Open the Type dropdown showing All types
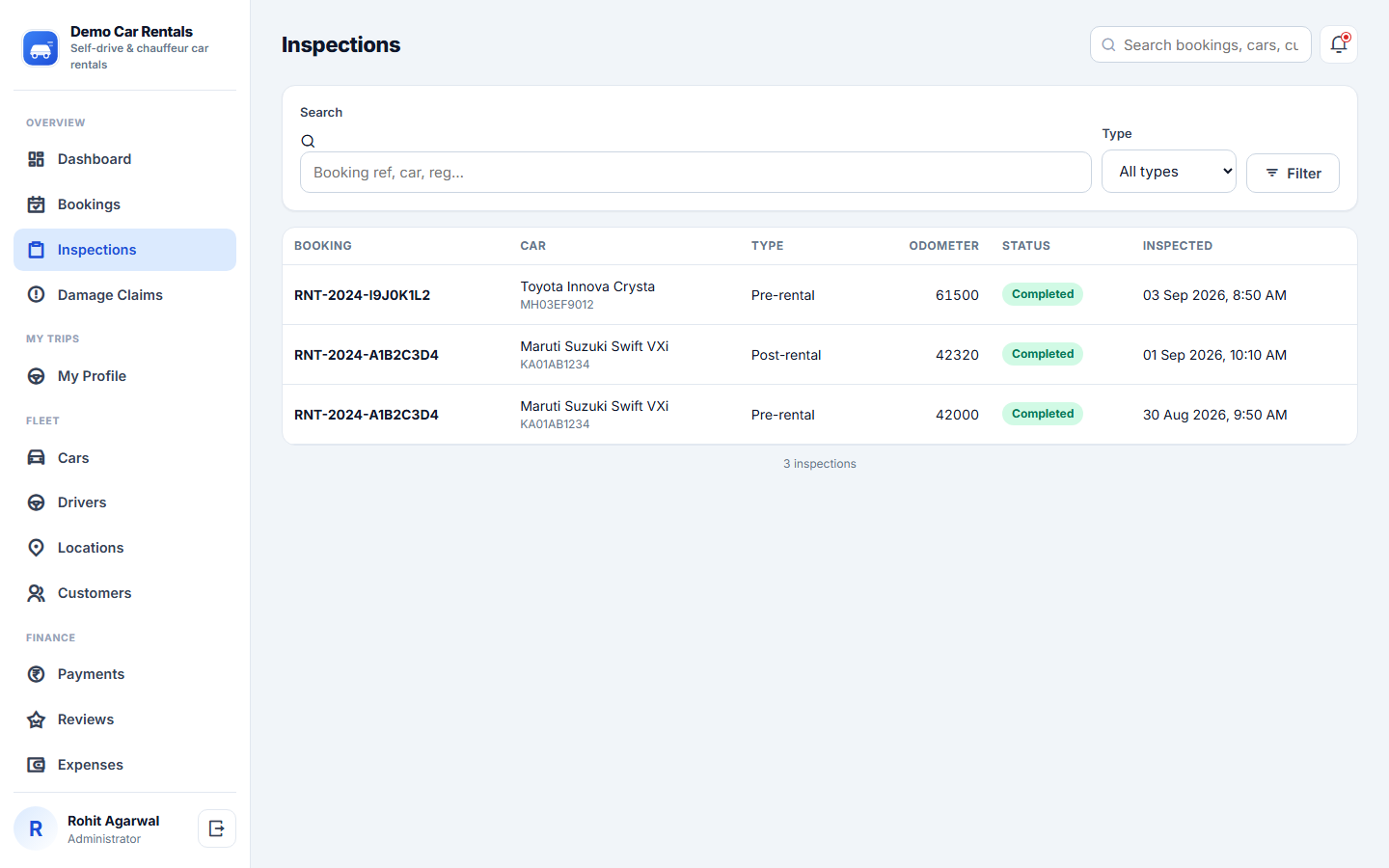The width and height of the screenshot is (1389, 868). [x=1169, y=172]
